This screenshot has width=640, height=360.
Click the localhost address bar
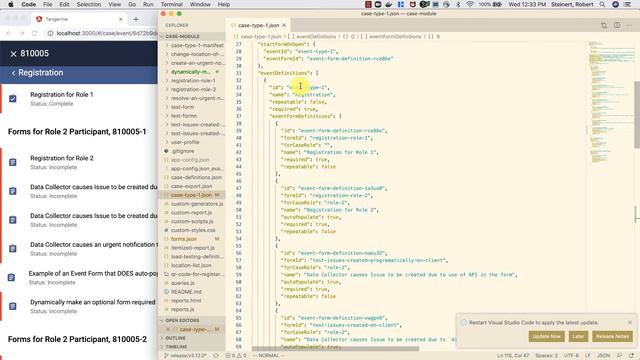tap(106, 33)
